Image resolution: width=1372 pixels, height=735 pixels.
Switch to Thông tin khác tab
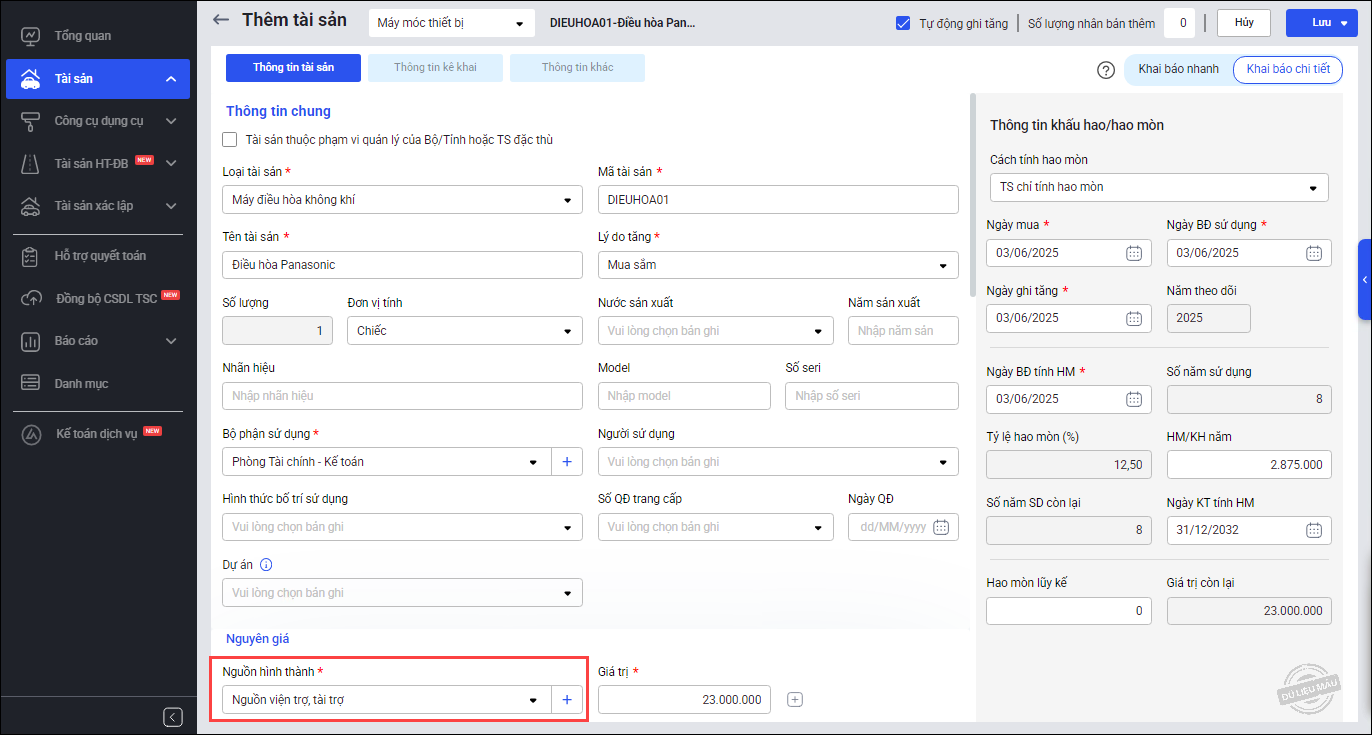pos(577,68)
